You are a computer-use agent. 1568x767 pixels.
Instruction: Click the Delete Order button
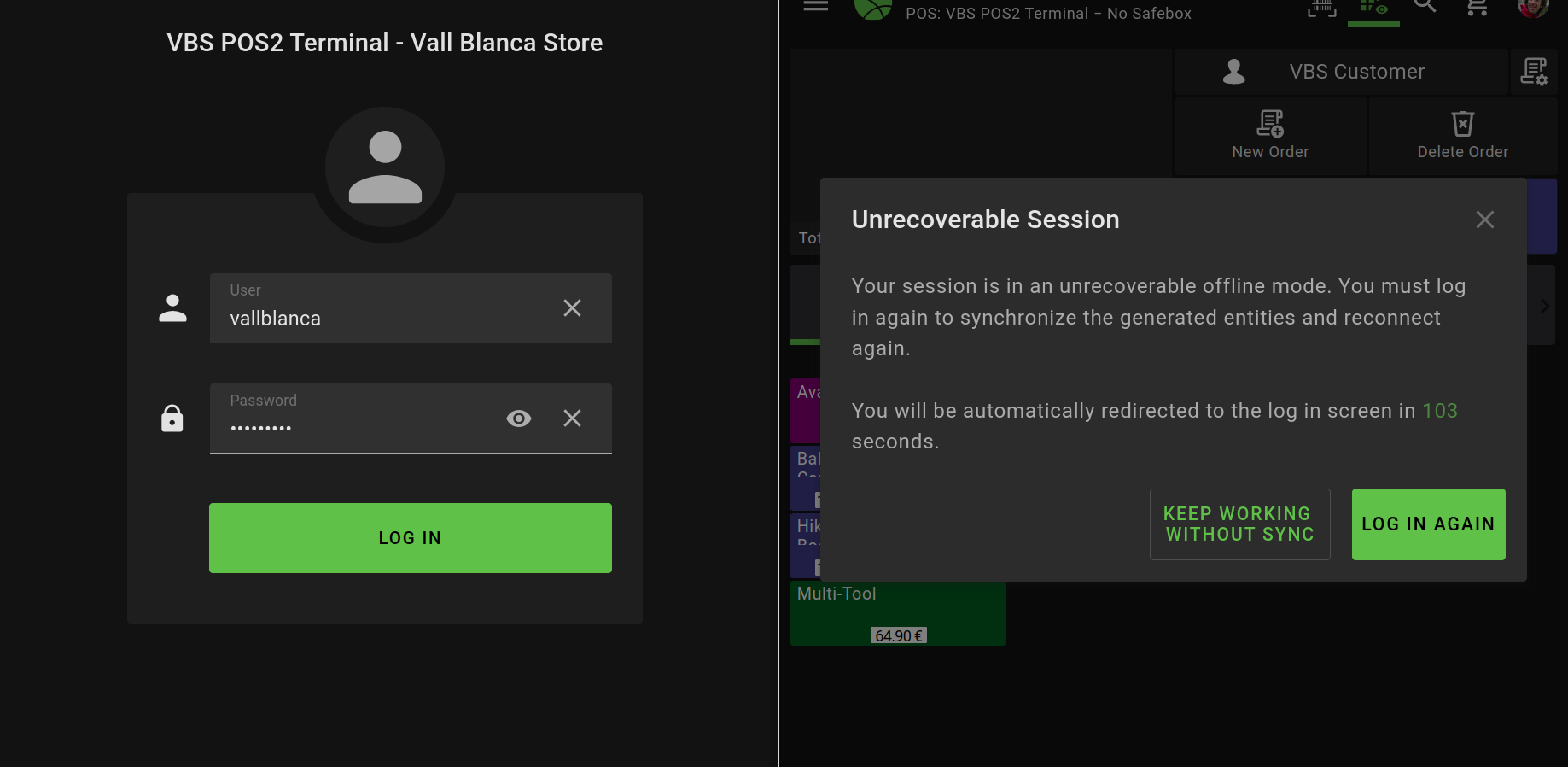pyautogui.click(x=1462, y=136)
